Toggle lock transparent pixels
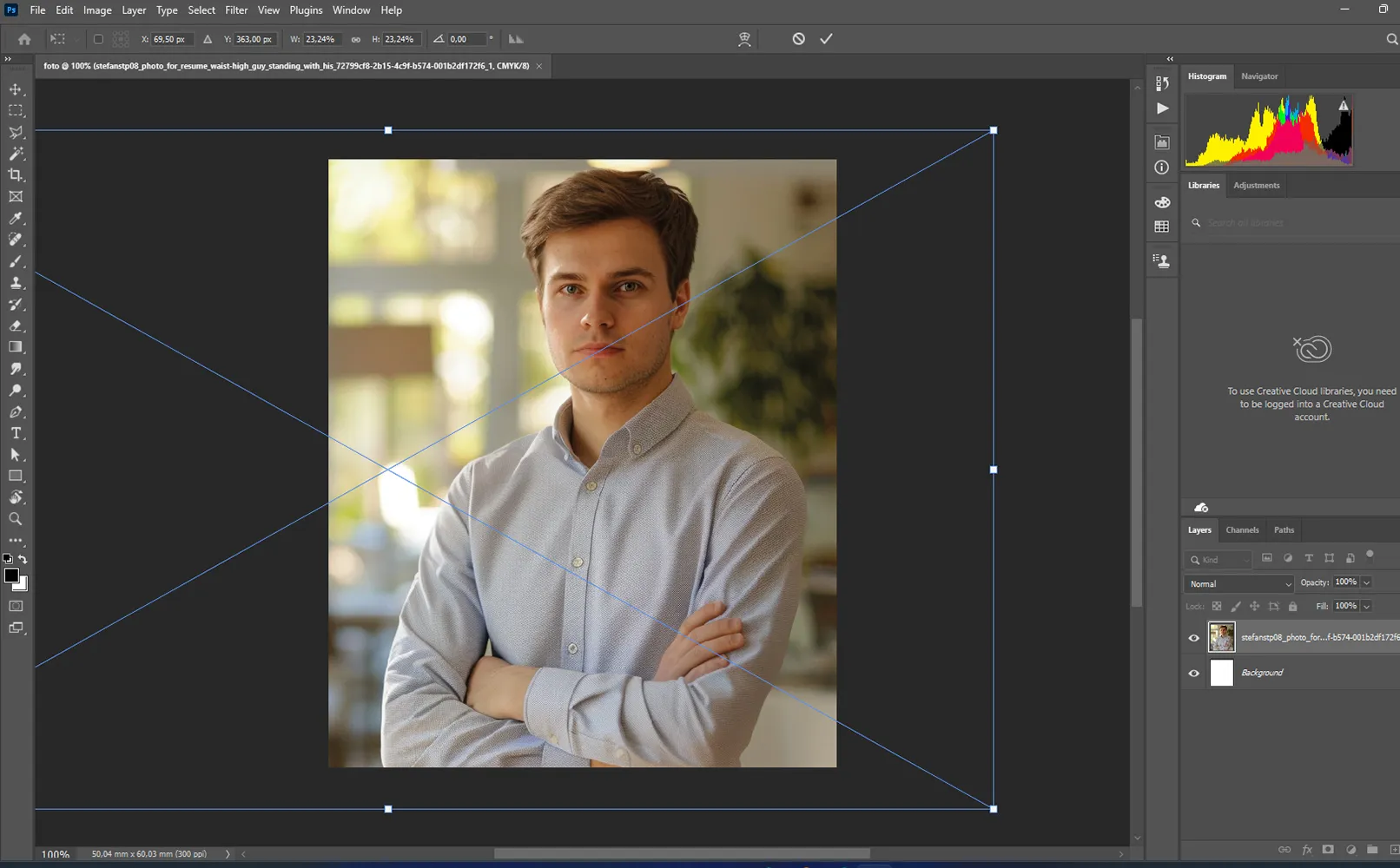The width and height of the screenshot is (1400, 868). tap(1217, 607)
